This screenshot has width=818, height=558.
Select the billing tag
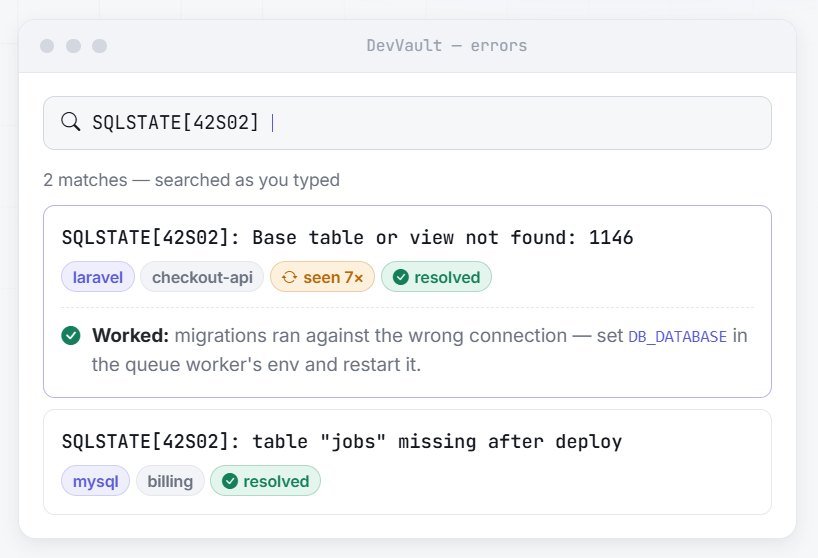pyautogui.click(x=170, y=481)
